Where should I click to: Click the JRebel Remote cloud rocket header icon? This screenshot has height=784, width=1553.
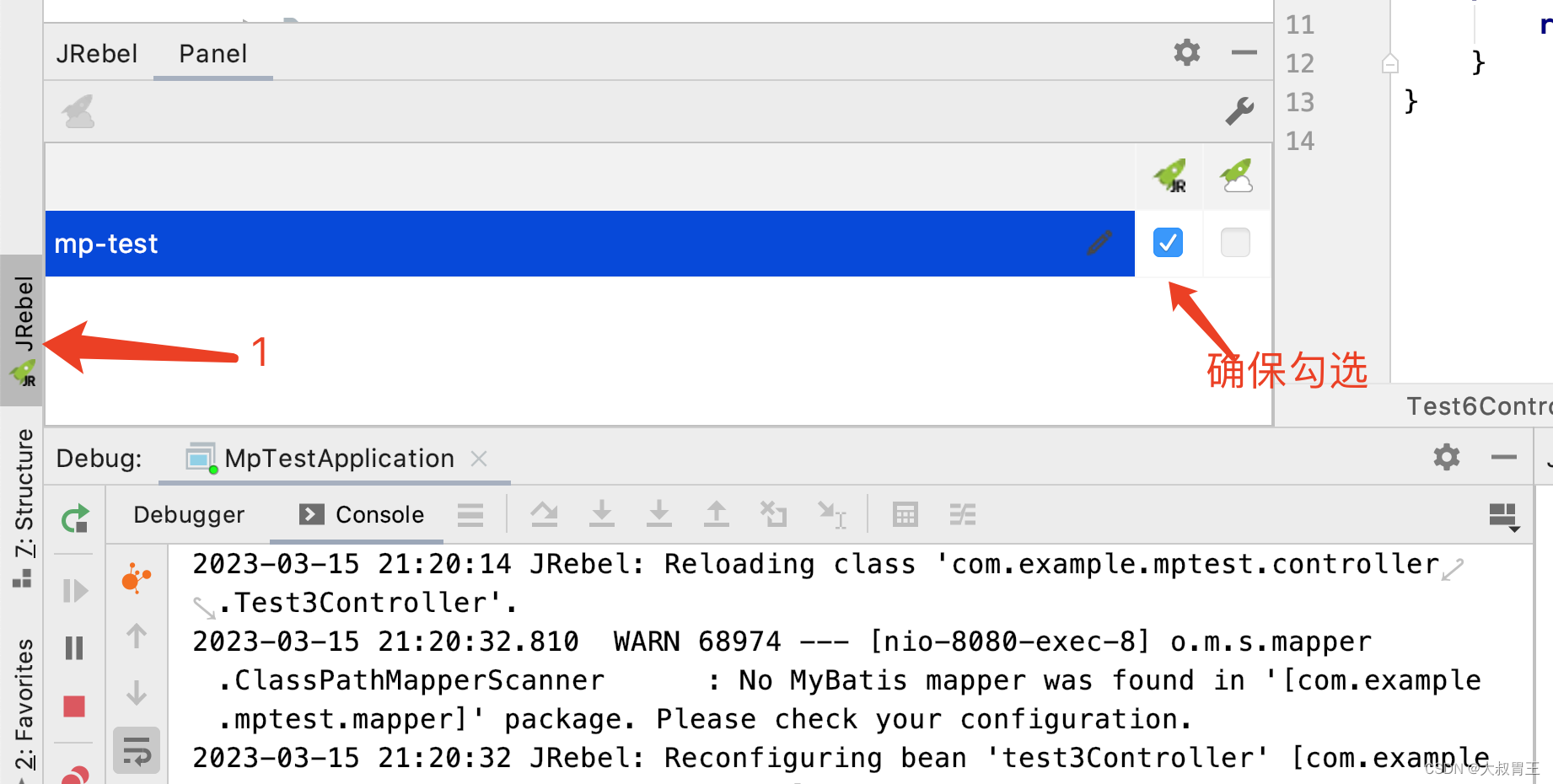pyautogui.click(x=1235, y=176)
